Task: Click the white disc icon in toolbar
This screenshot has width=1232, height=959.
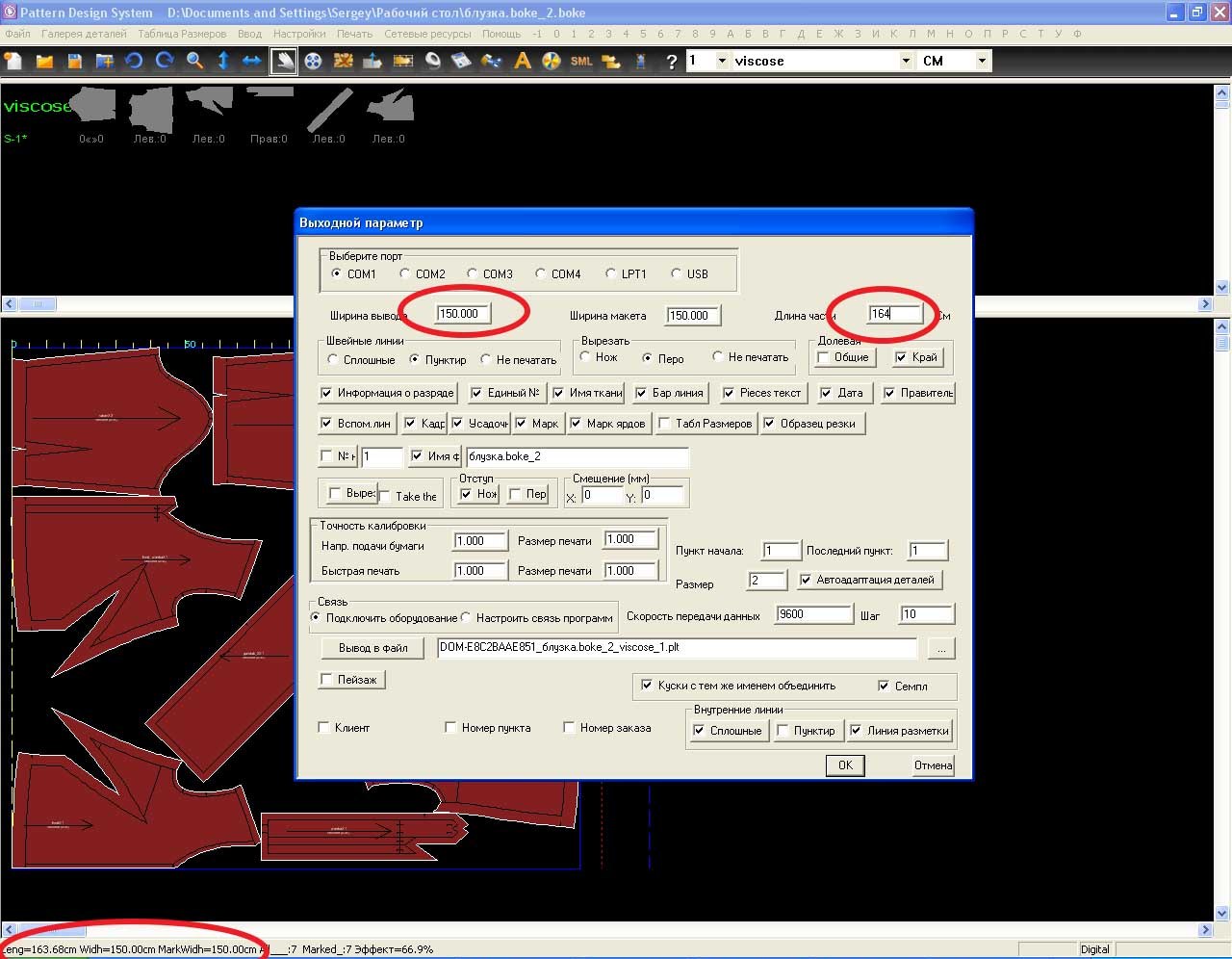Action: click(433, 61)
